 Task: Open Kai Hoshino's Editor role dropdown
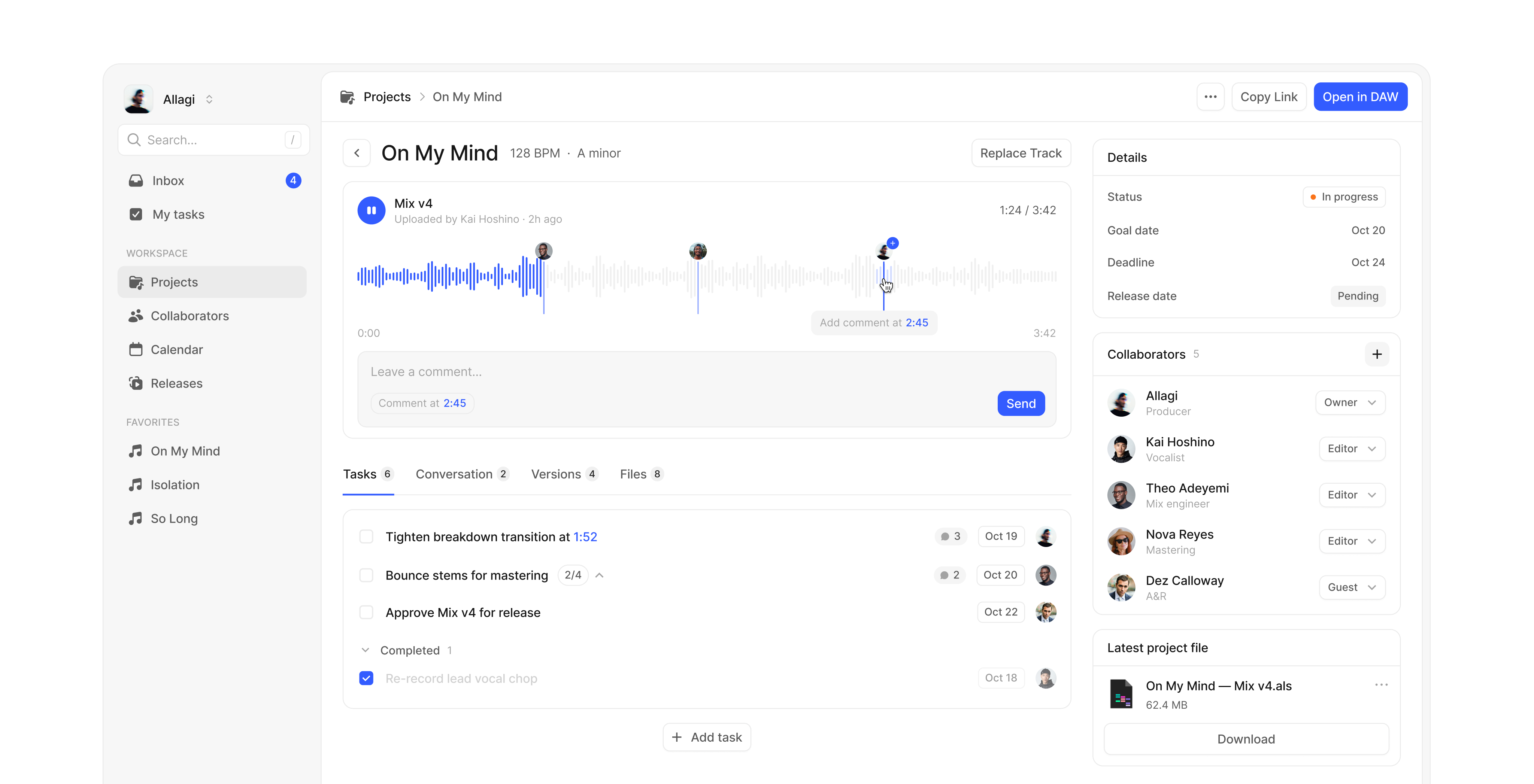[1352, 449]
